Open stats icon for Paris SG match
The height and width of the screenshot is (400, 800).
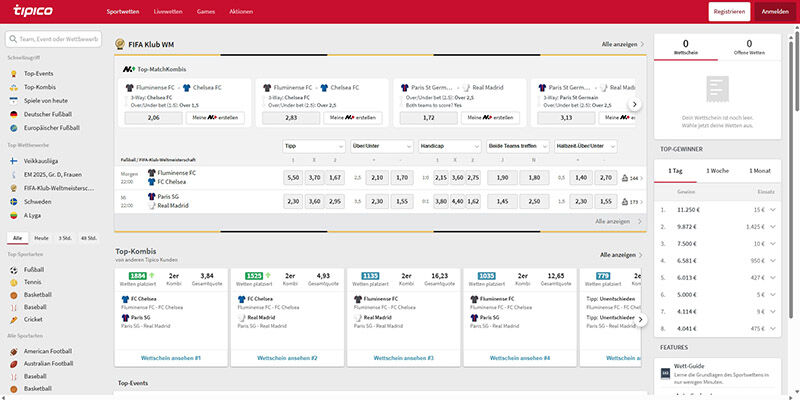(626, 202)
